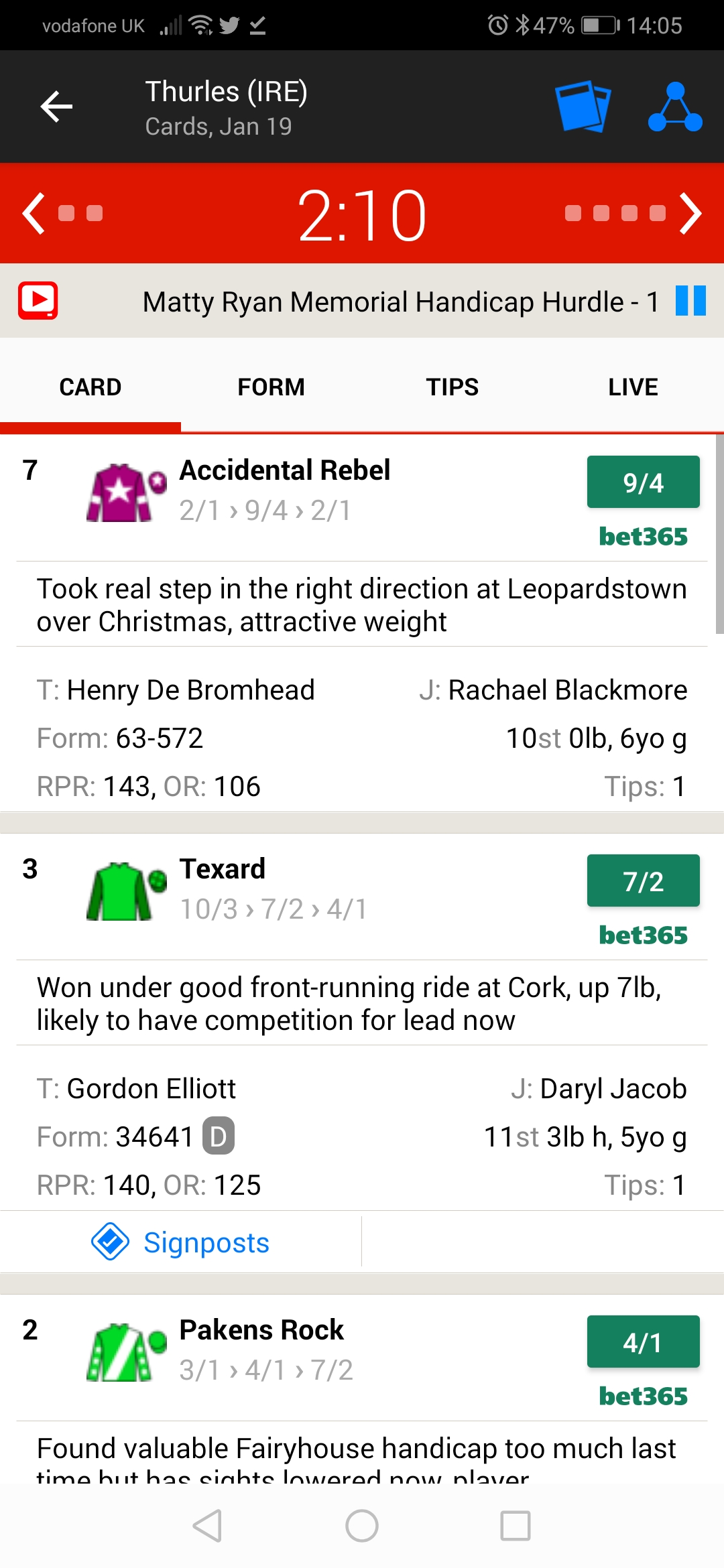Go to next race with right chevron
This screenshot has width=724, height=1568.
click(690, 213)
